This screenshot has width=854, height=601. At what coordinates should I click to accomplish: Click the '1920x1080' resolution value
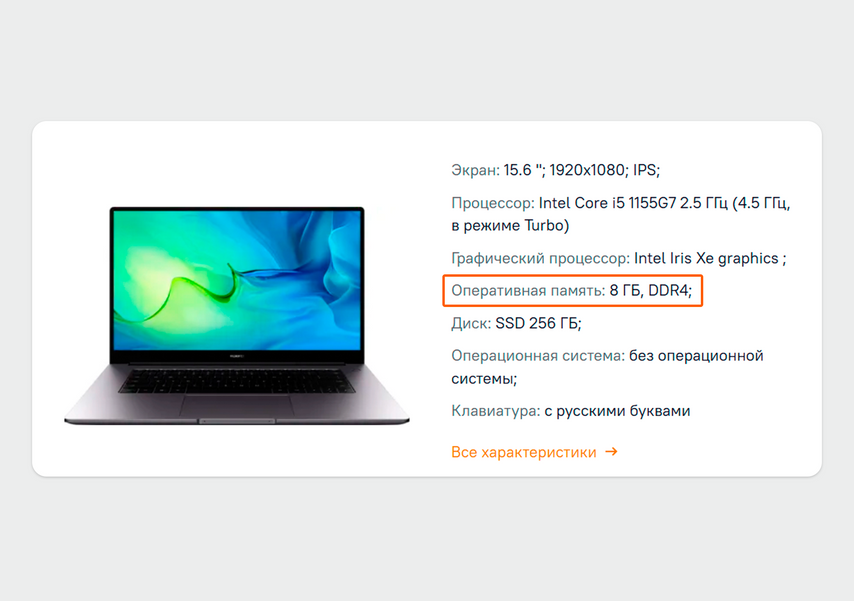pyautogui.click(x=587, y=171)
